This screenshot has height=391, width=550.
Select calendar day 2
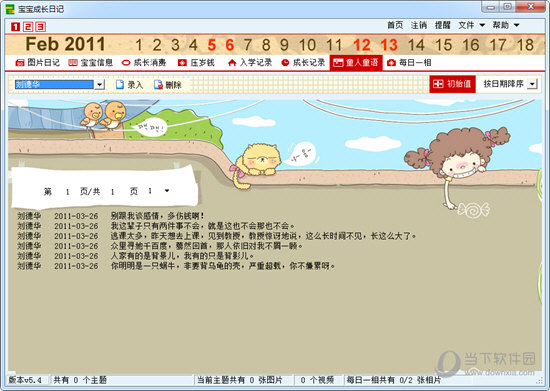pos(157,45)
